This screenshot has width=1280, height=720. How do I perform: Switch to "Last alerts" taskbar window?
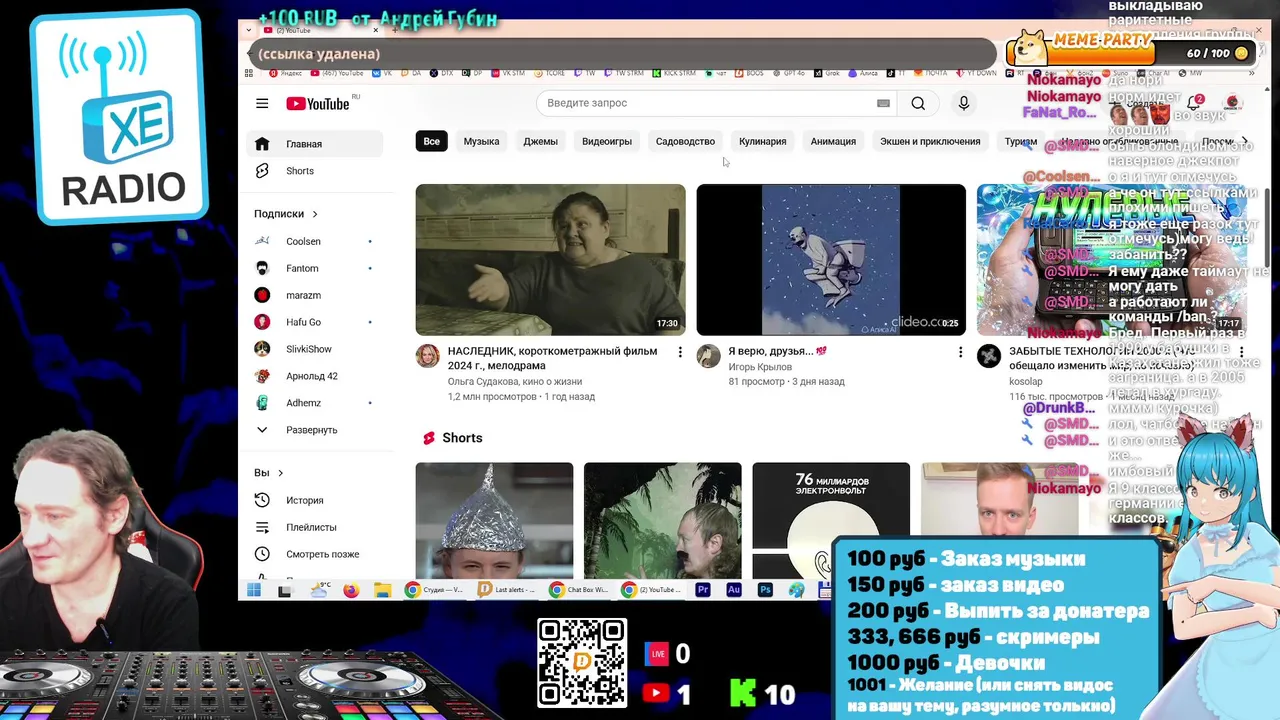click(x=507, y=590)
